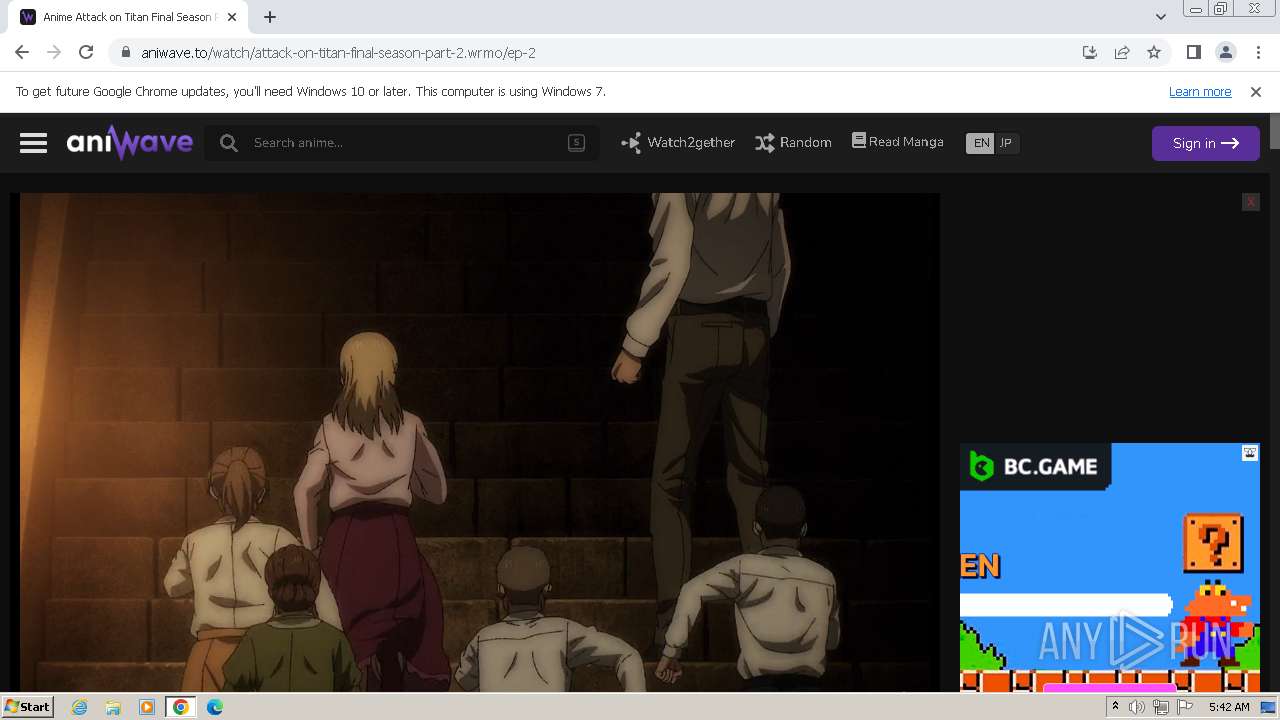Show hidden system tray icons
This screenshot has width=1280, height=720.
pyautogui.click(x=1115, y=706)
